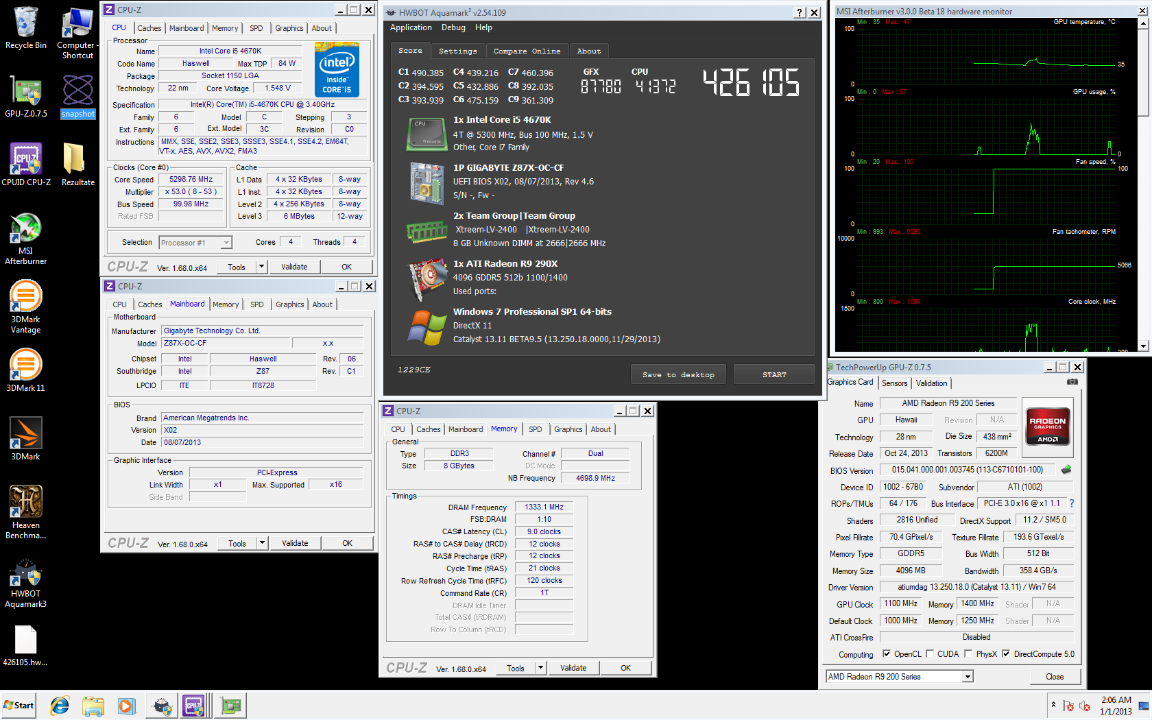Image resolution: width=1152 pixels, height=720 pixels.
Task: Select the 426105.hw file on the desktop
Action: (x=26, y=646)
